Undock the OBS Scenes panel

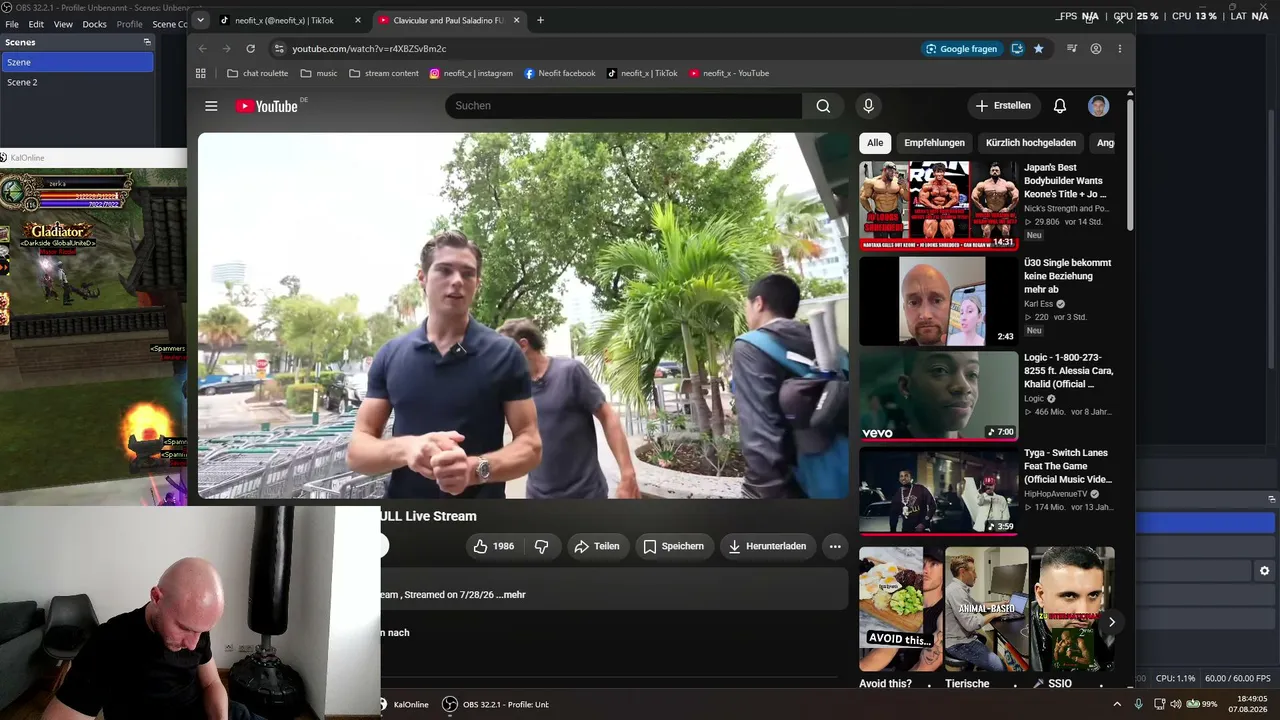click(147, 42)
